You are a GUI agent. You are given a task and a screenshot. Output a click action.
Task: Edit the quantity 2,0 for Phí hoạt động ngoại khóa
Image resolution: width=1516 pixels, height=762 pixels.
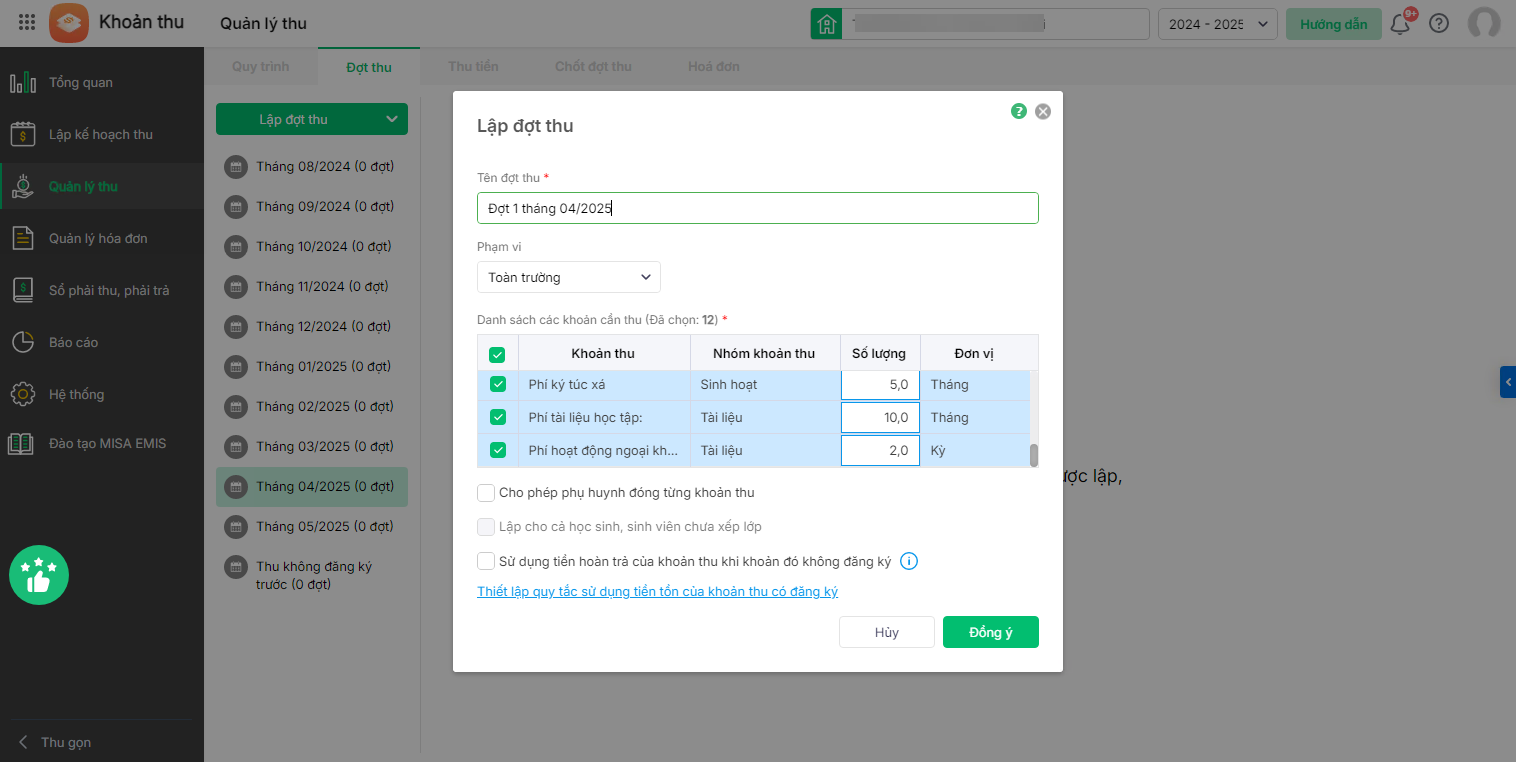tap(880, 450)
